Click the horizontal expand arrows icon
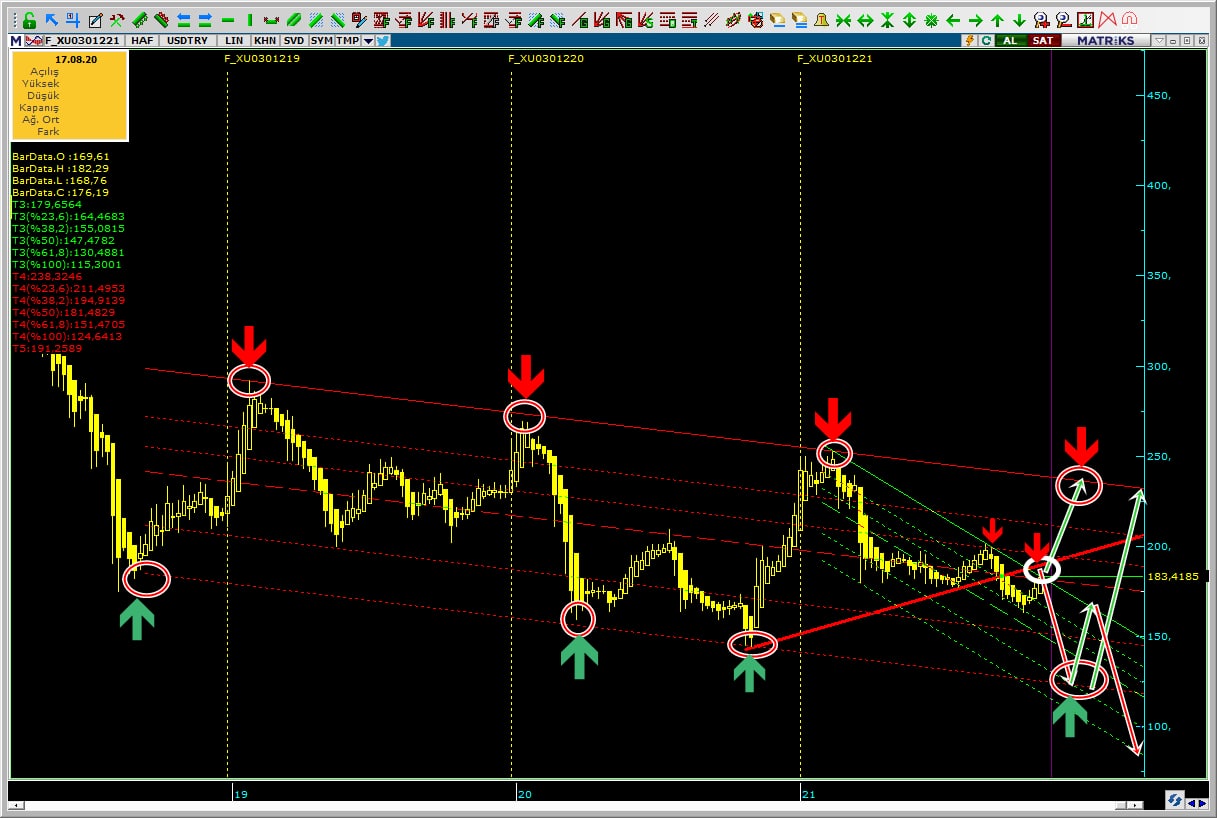 [865, 20]
